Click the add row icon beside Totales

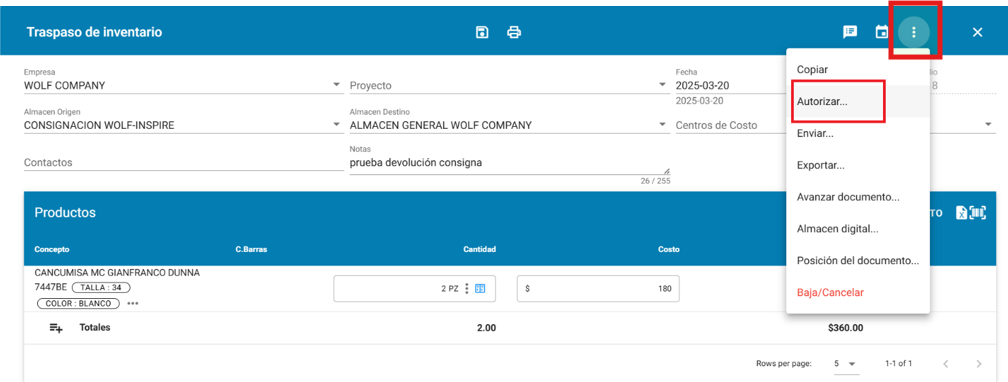click(57, 328)
